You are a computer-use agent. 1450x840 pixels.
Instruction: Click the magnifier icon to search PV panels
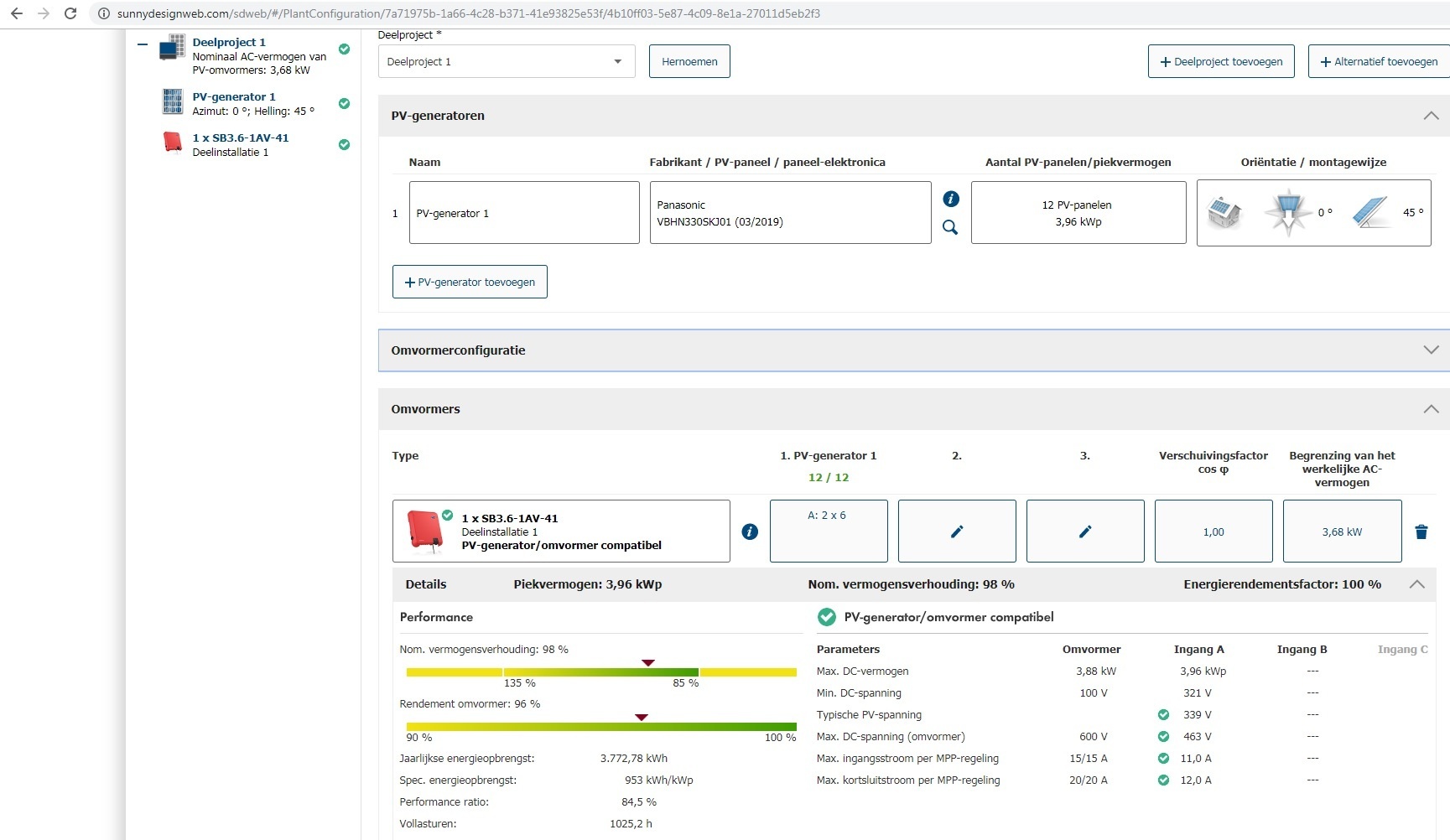pos(950,227)
